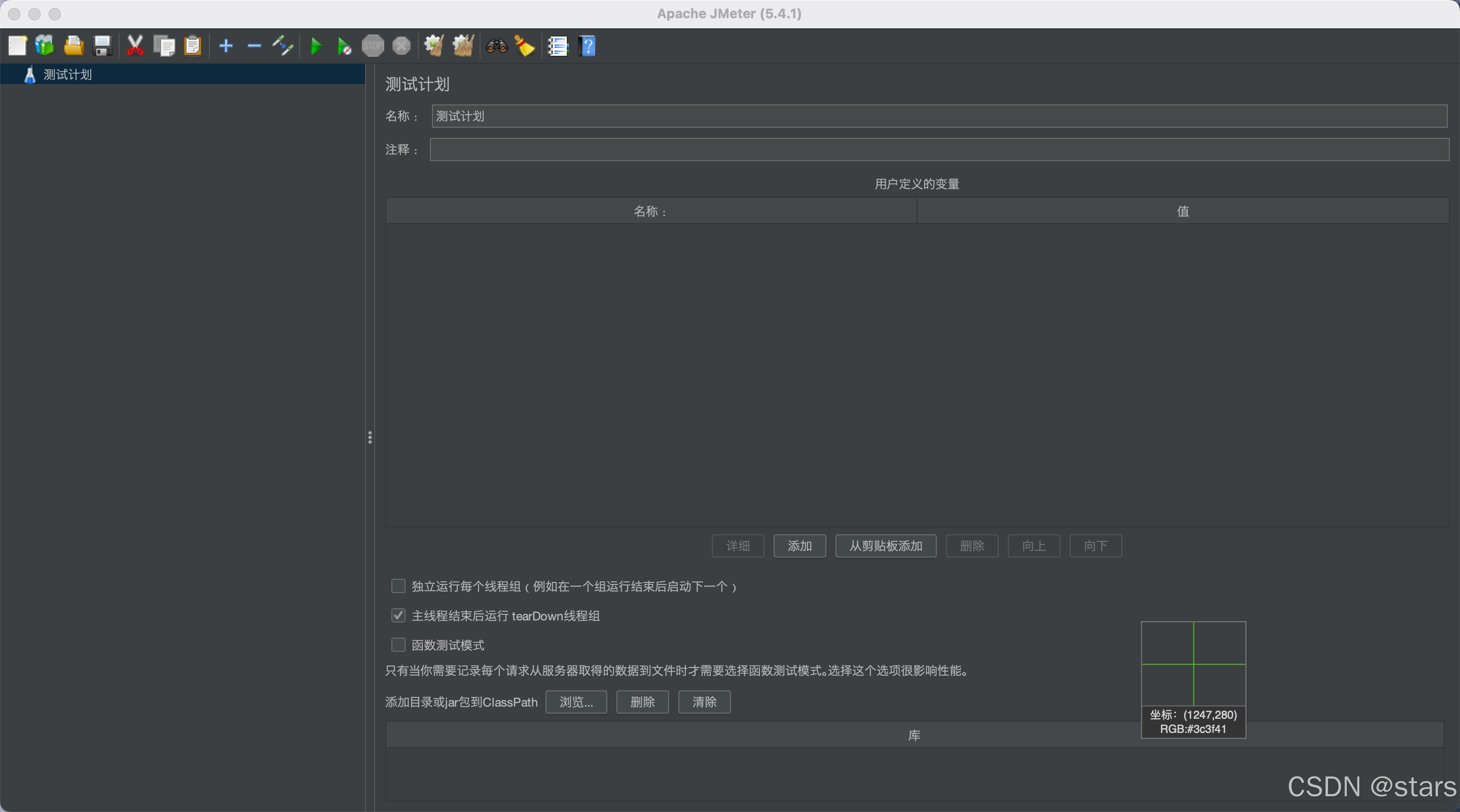Click 浏览... to add a ClassPath jar
This screenshot has width=1460, height=812.
(x=576, y=702)
